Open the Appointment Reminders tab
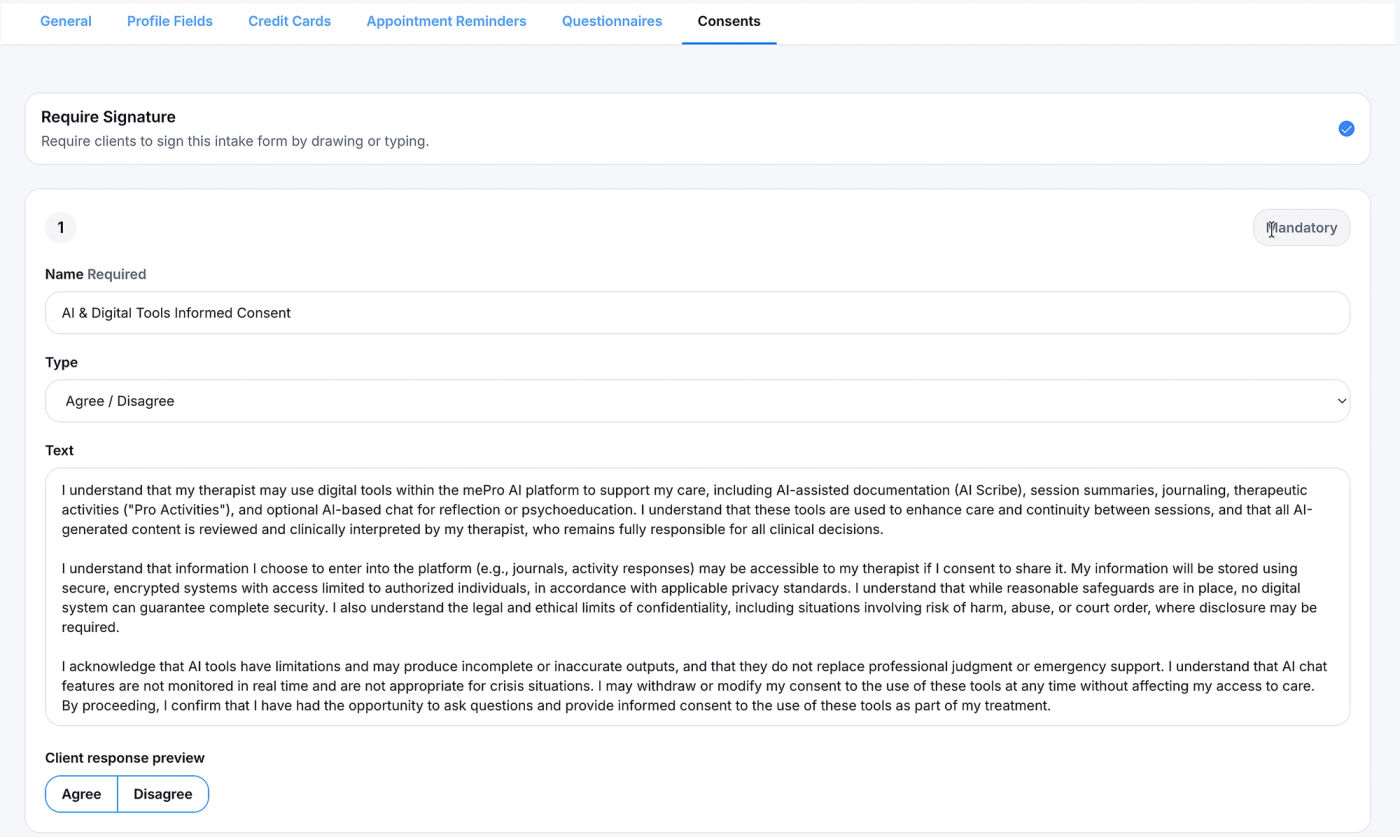1400x837 pixels. [x=446, y=21]
